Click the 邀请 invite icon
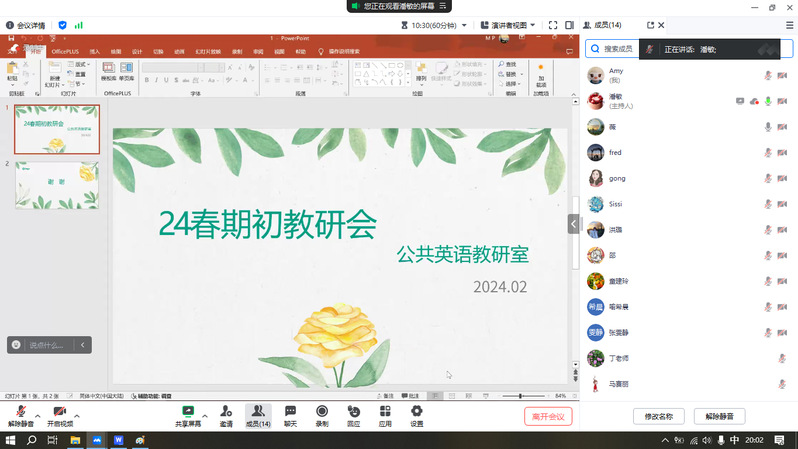This screenshot has width=798, height=449. click(226, 412)
